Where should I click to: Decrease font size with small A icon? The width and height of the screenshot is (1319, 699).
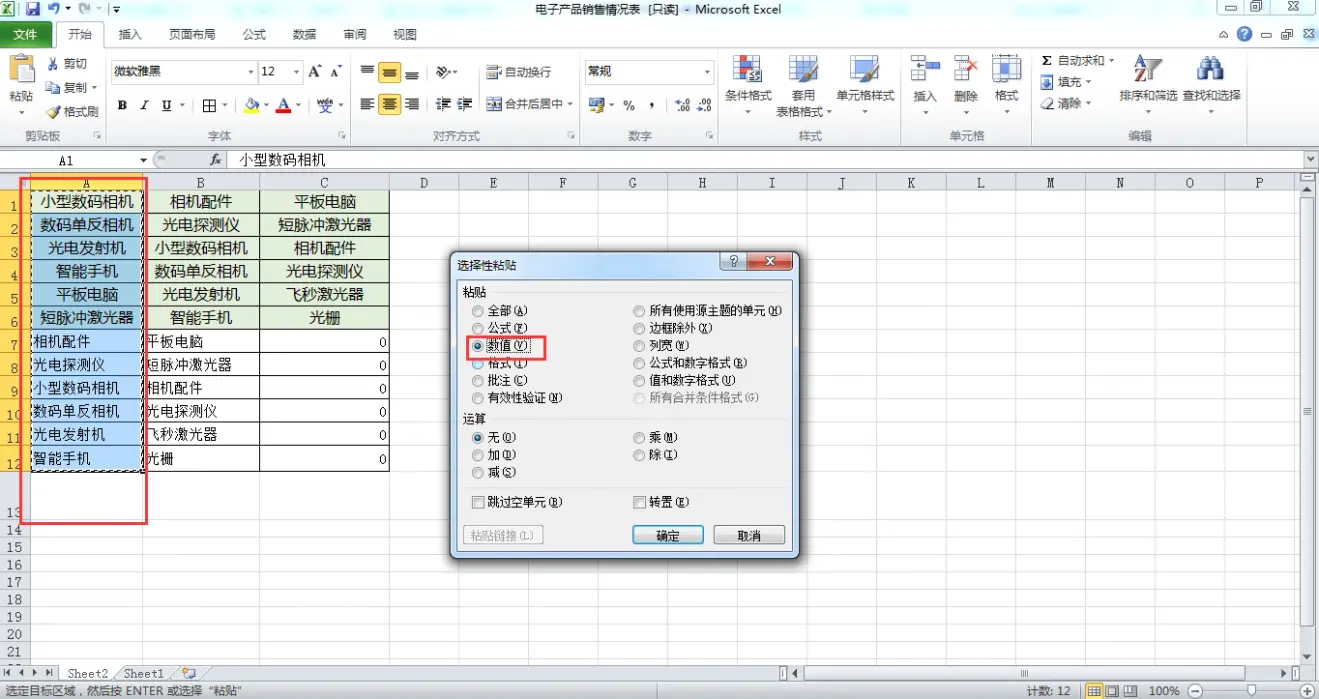(x=335, y=72)
